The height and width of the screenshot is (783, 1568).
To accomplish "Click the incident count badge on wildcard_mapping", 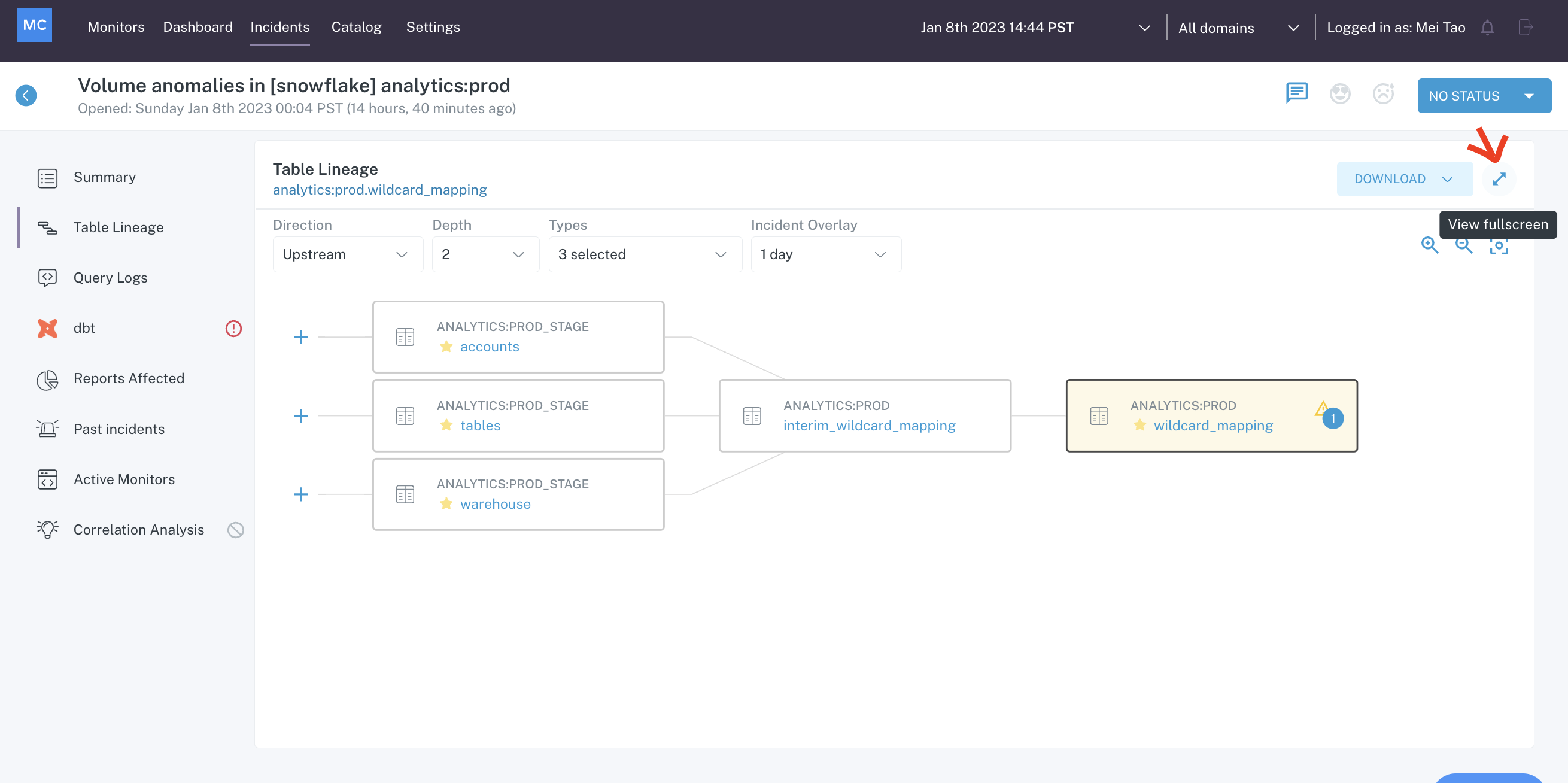I will pyautogui.click(x=1332, y=418).
